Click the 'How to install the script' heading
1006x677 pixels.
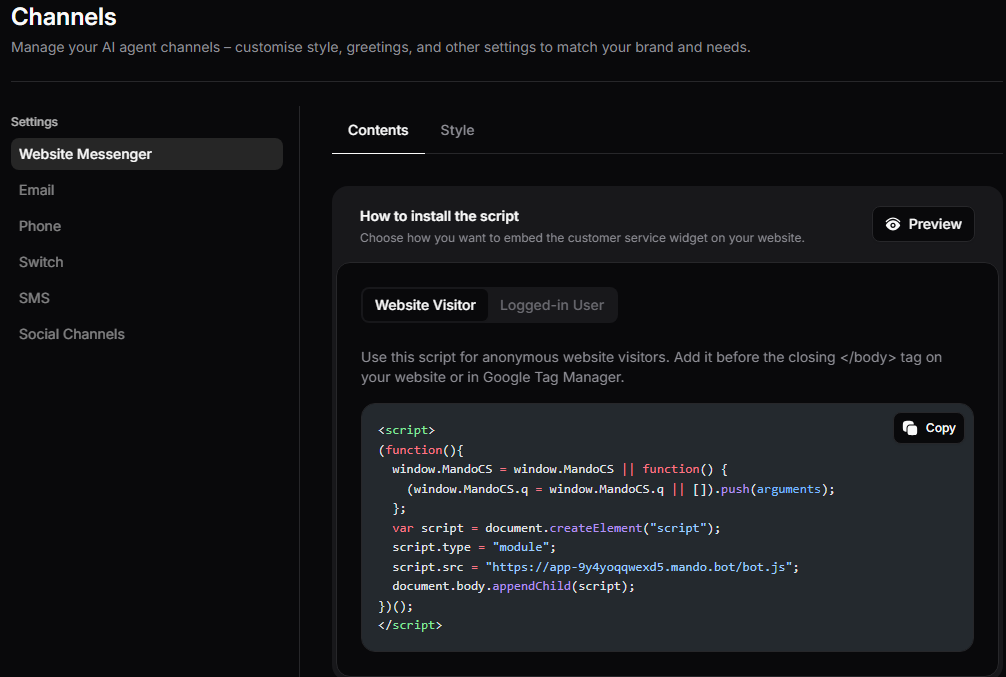[439, 216]
